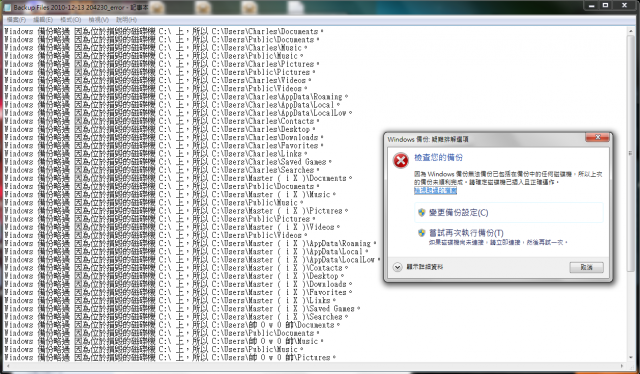
Task: Open the 檢視(V) menu in Notepad
Action: coord(98,20)
